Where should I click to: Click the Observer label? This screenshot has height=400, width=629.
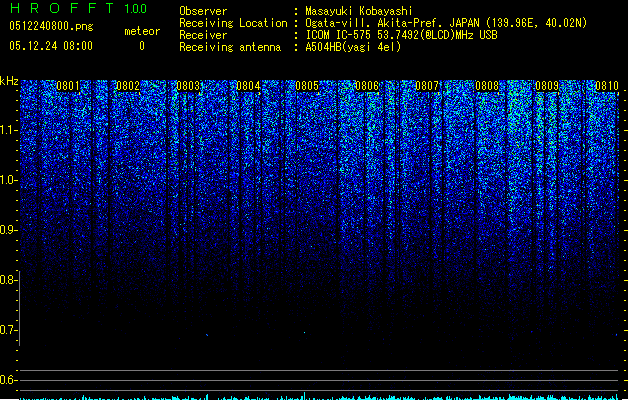[203, 11]
